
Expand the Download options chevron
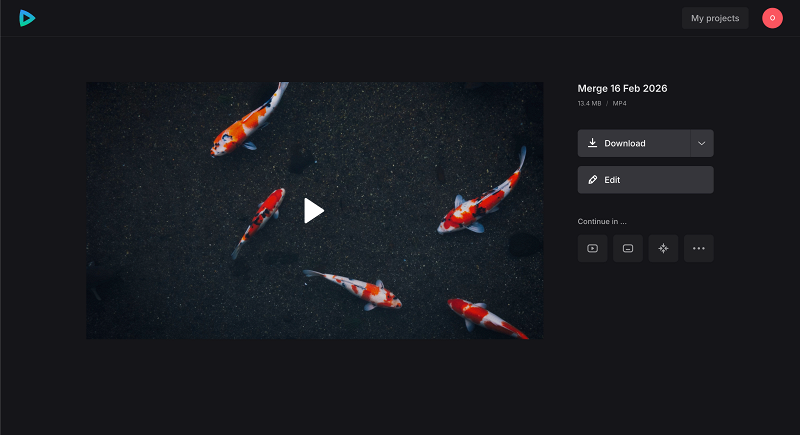702,143
